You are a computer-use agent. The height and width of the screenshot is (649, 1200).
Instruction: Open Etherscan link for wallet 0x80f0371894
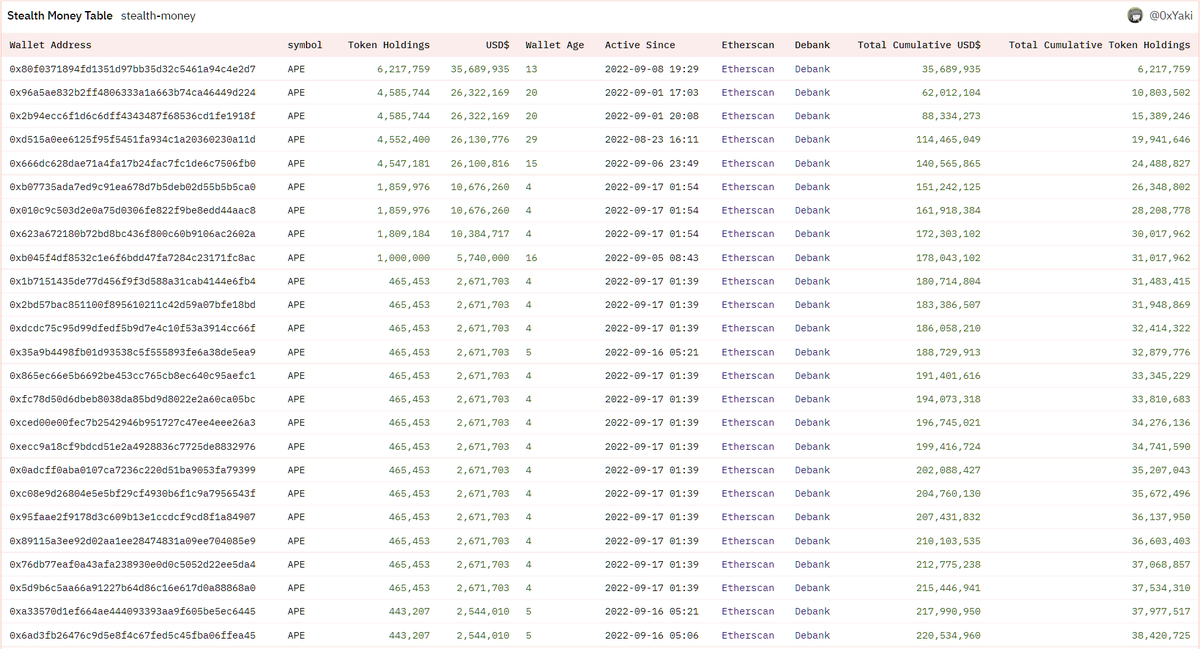[748, 69]
